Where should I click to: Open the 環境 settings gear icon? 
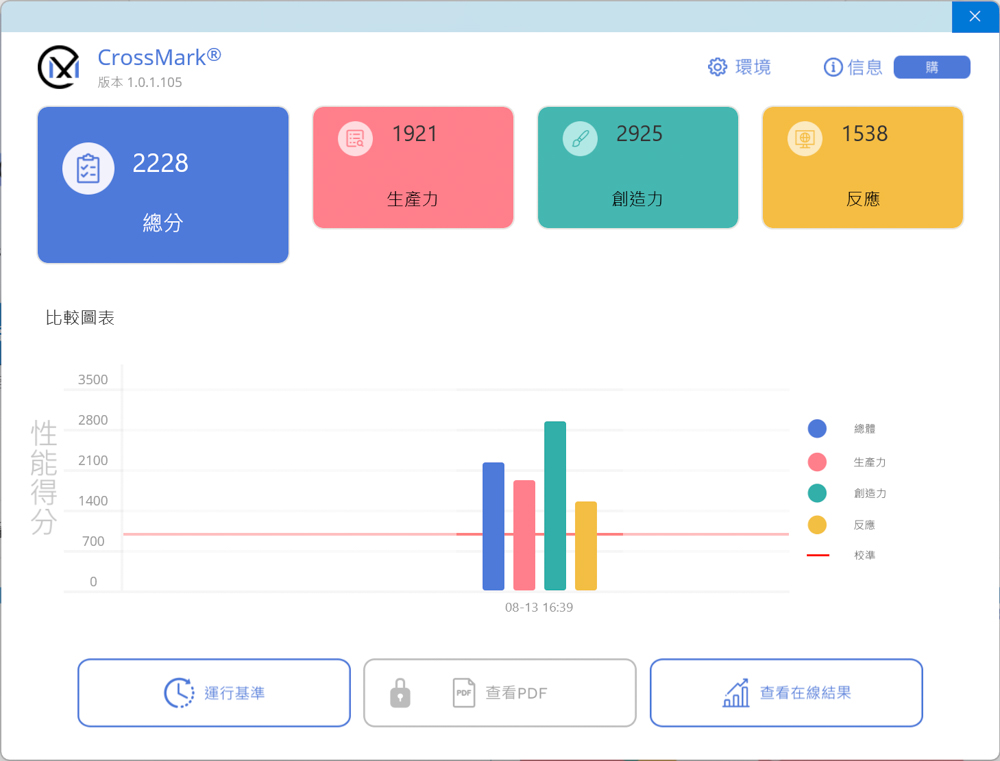point(717,67)
